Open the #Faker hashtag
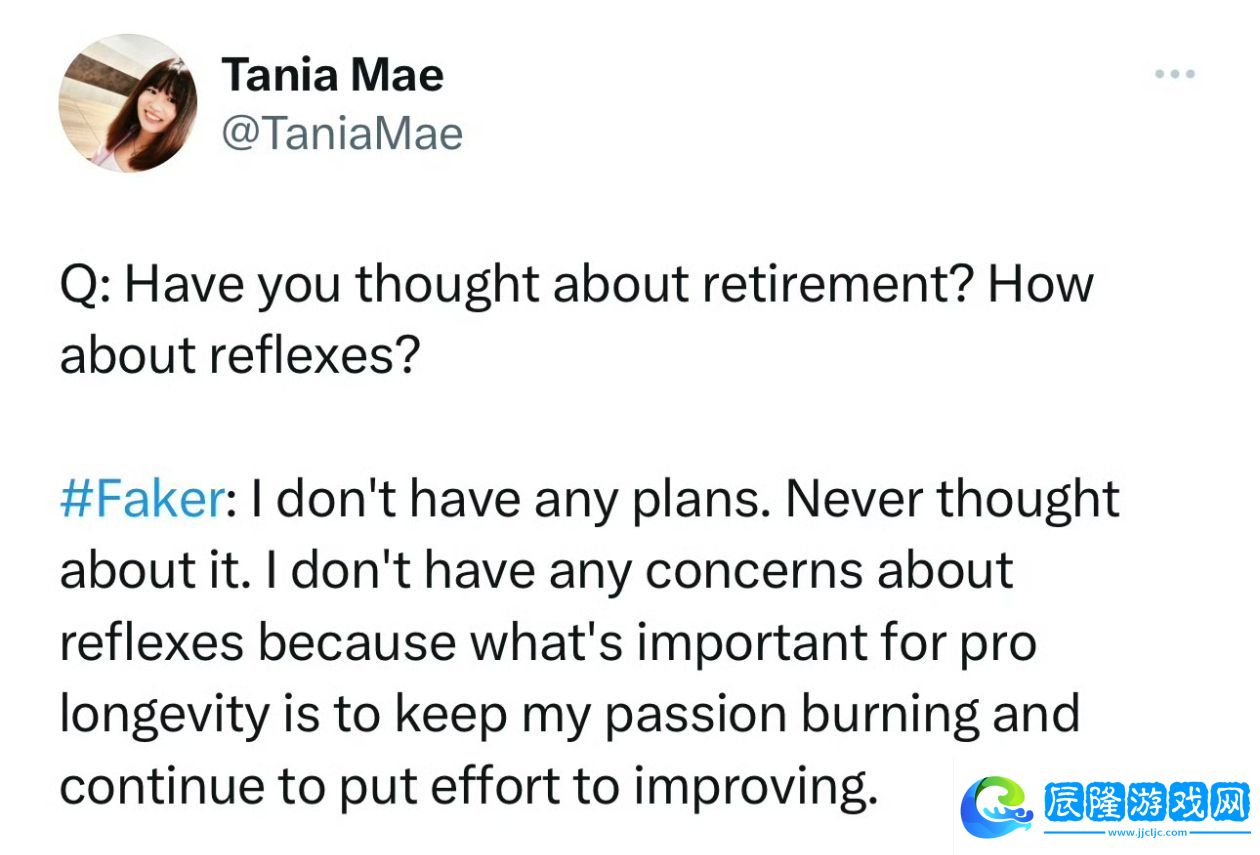1260x855 pixels. 143,499
